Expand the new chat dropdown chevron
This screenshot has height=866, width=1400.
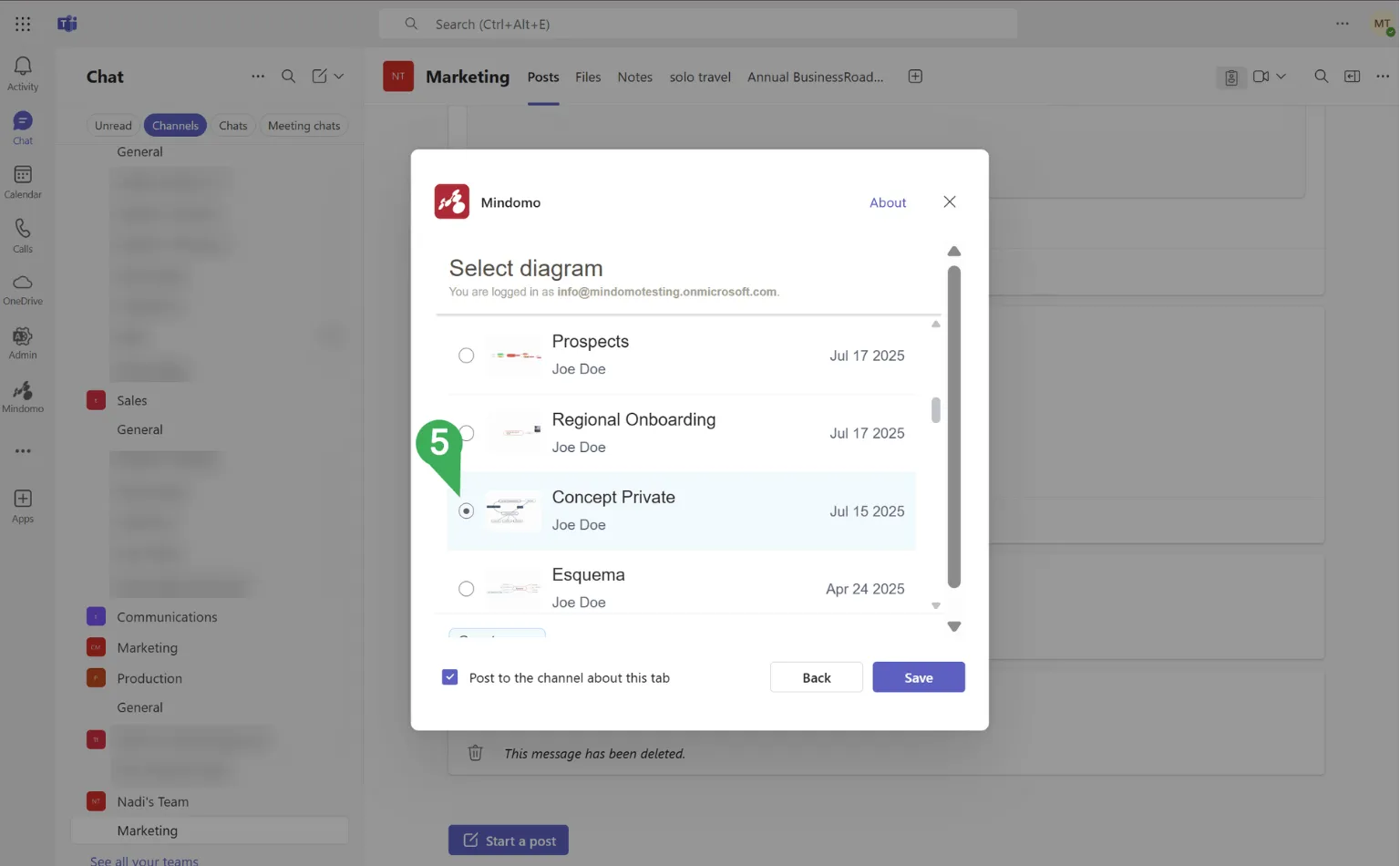coord(339,77)
